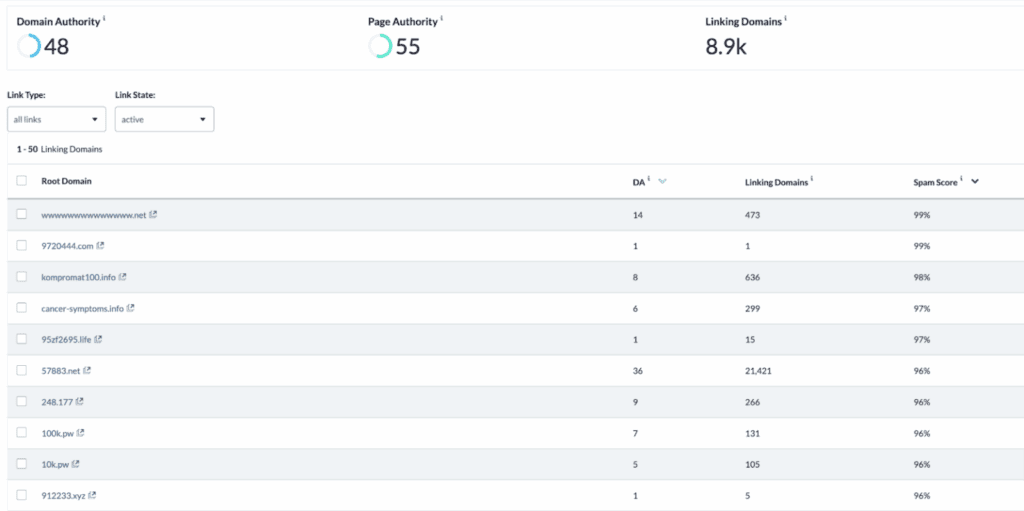Sort by Spam Score using its arrow

(975, 182)
